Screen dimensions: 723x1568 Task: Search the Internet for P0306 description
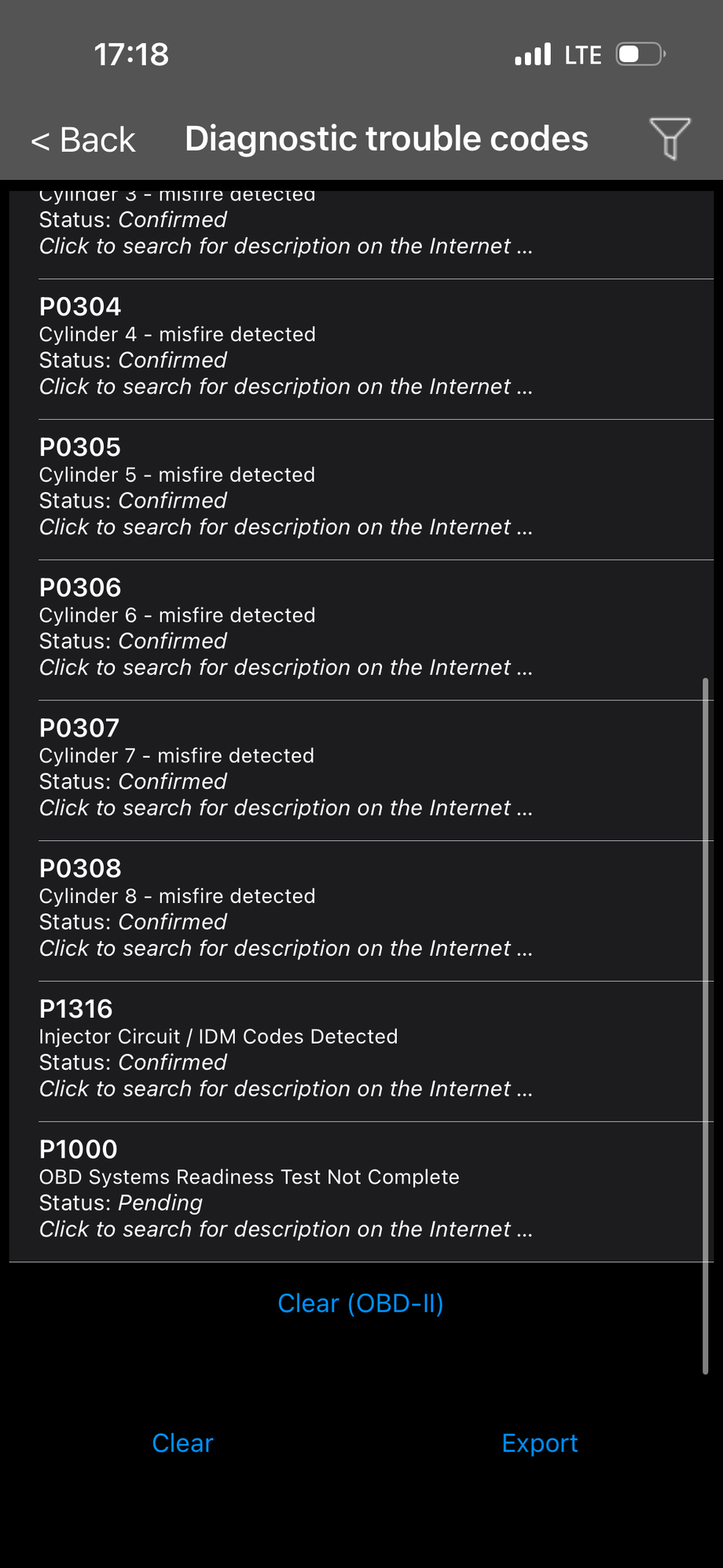click(286, 667)
